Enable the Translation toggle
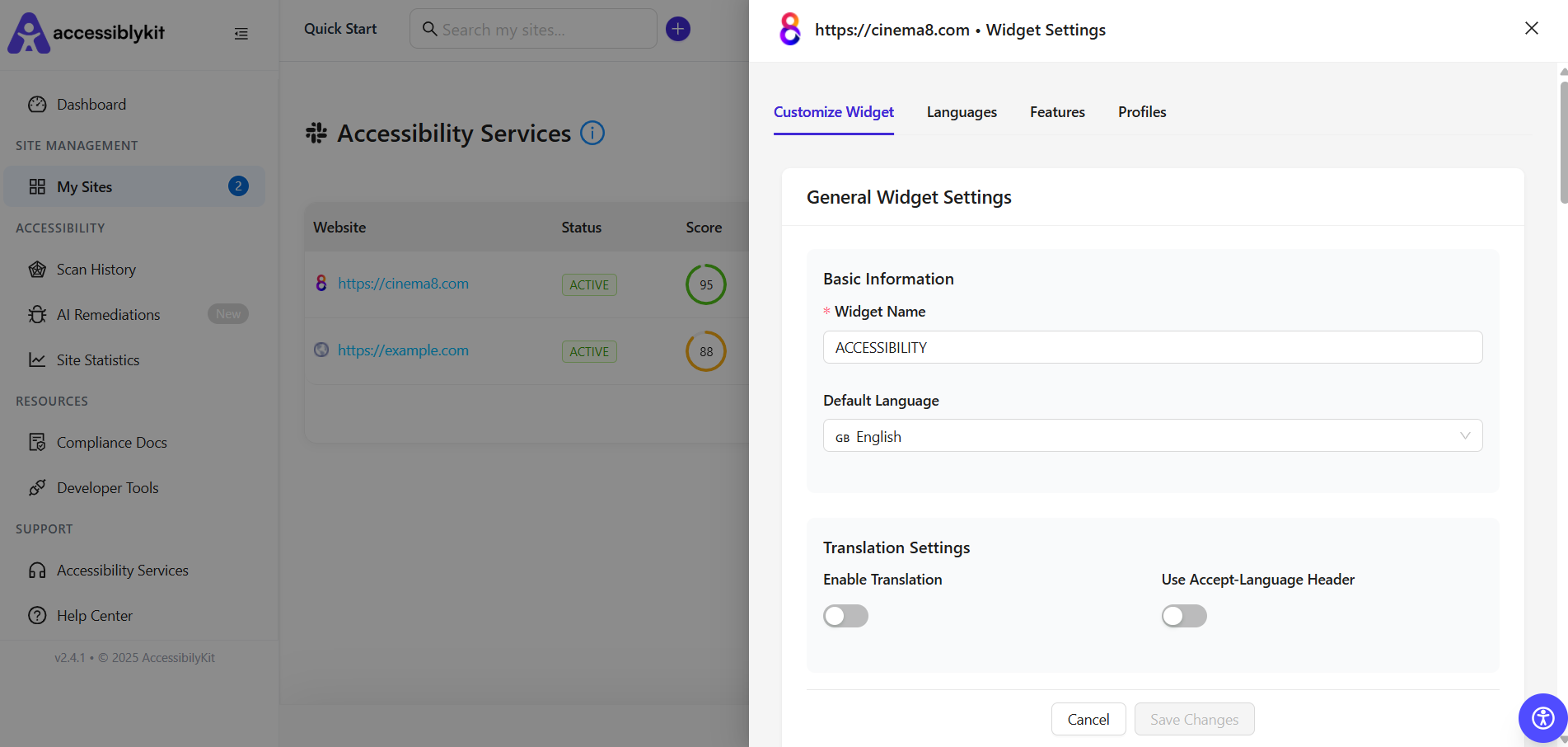The width and height of the screenshot is (1568, 747). [845, 616]
